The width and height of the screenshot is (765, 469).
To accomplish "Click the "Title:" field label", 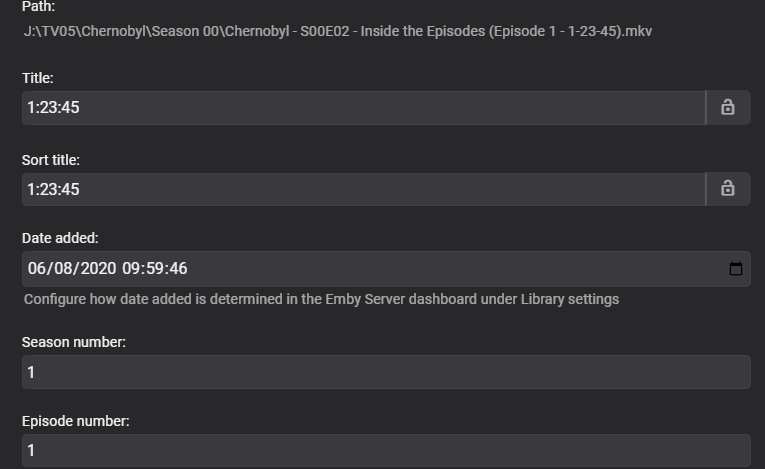I will point(38,78).
